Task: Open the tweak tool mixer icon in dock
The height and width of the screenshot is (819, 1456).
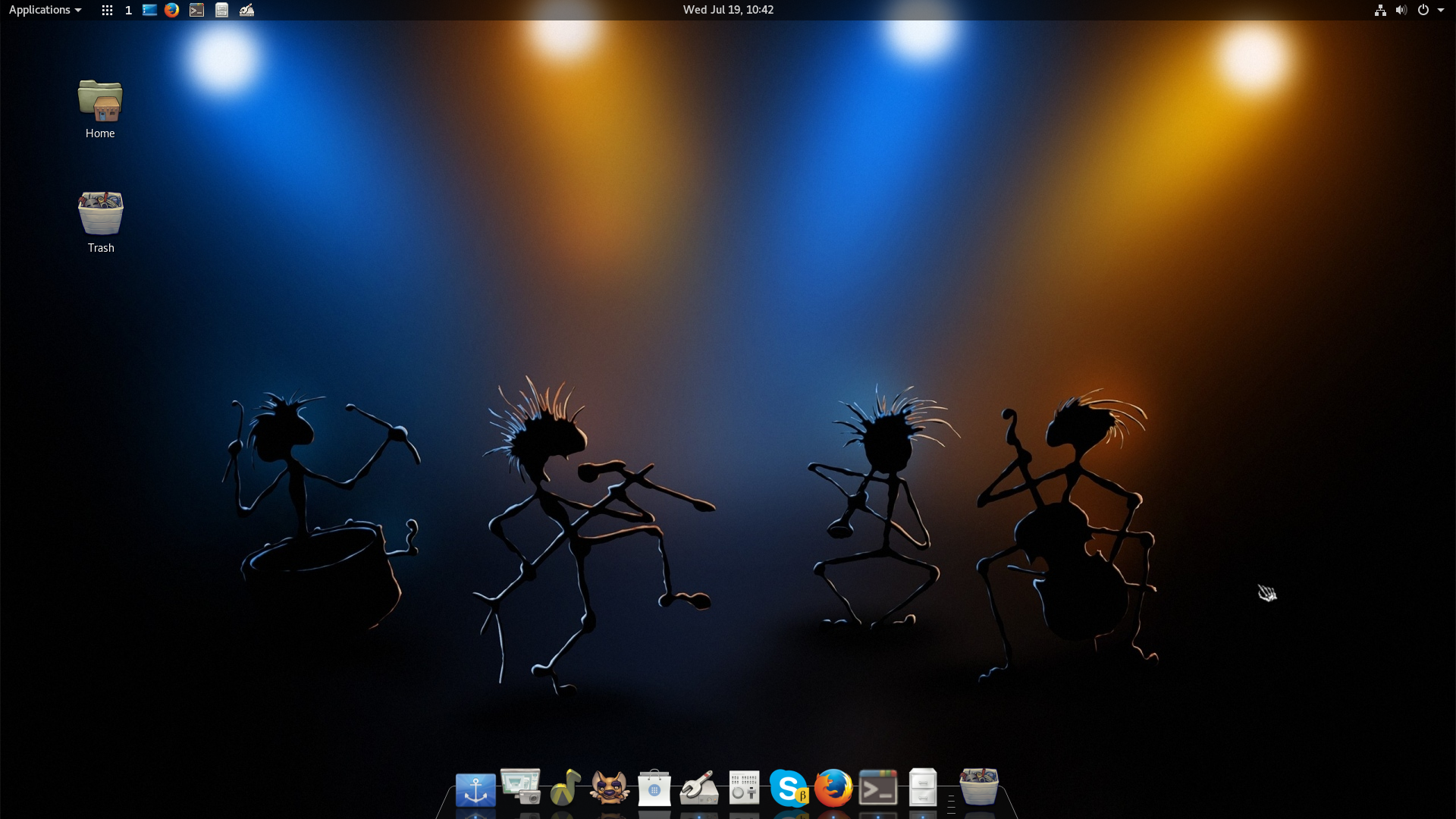Action: pyautogui.click(x=744, y=789)
